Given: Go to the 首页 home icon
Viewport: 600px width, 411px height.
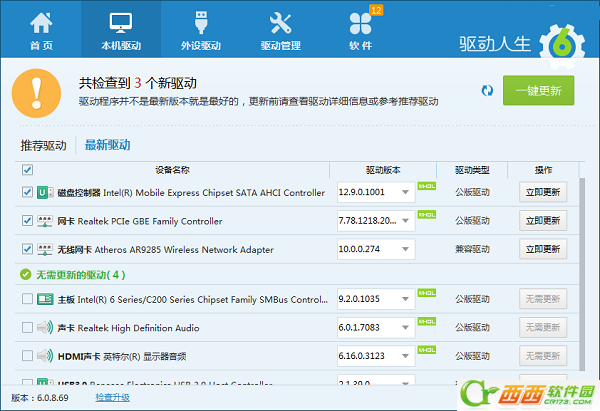Looking at the screenshot, I should (41, 29).
